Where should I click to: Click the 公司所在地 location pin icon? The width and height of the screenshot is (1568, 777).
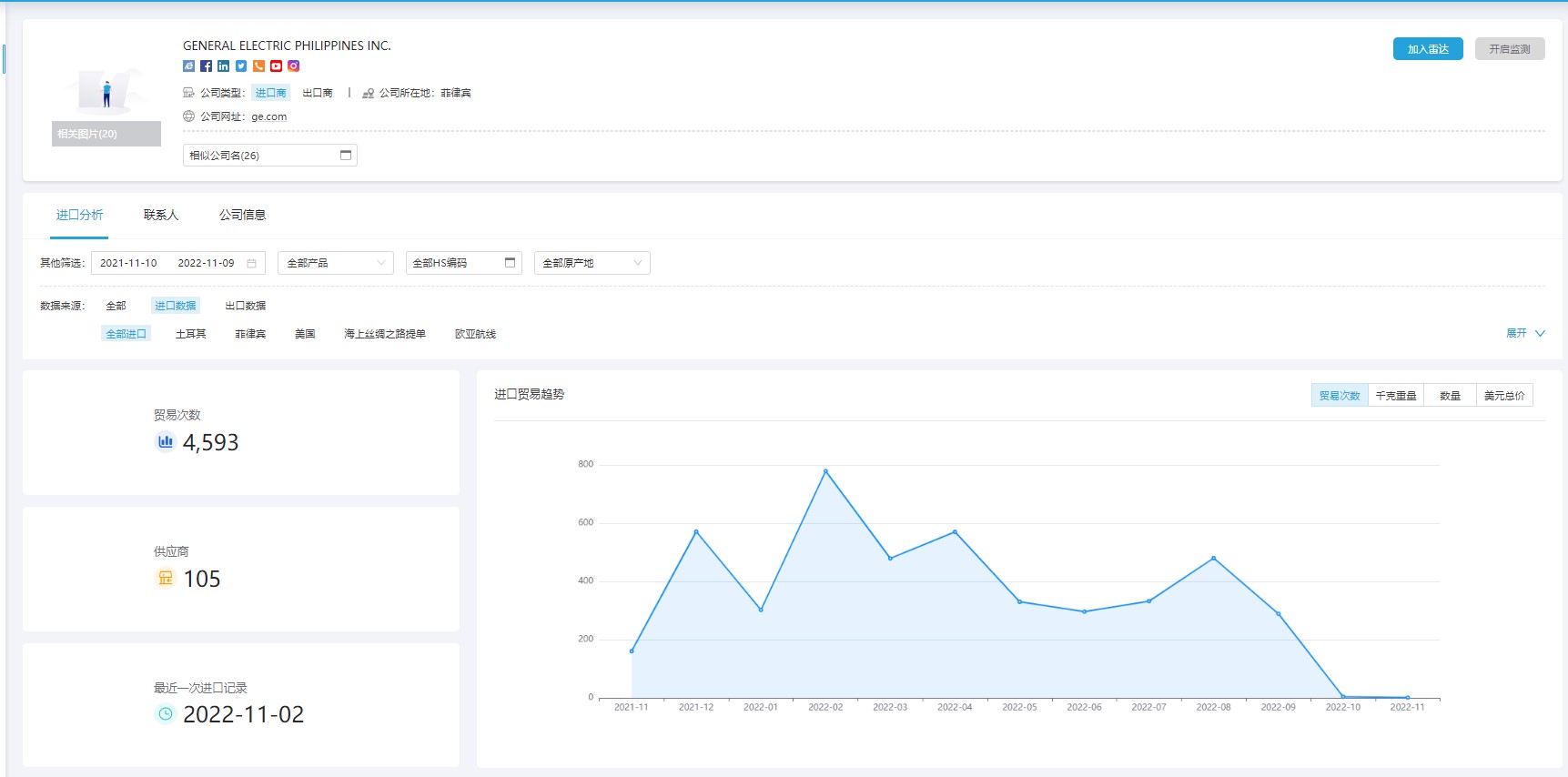pos(368,93)
